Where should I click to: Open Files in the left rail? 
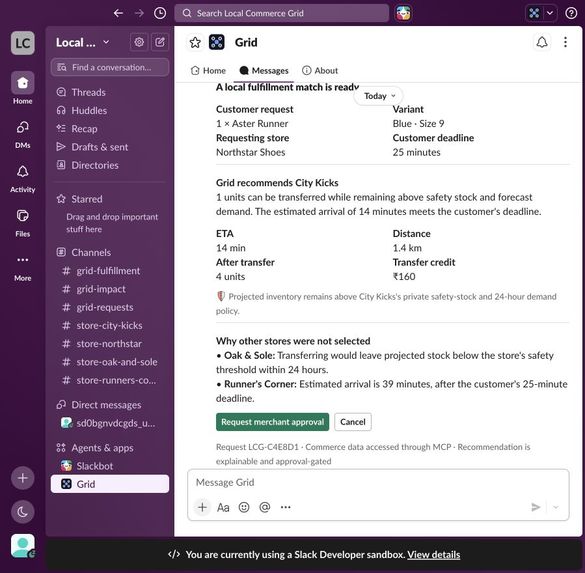point(23,223)
